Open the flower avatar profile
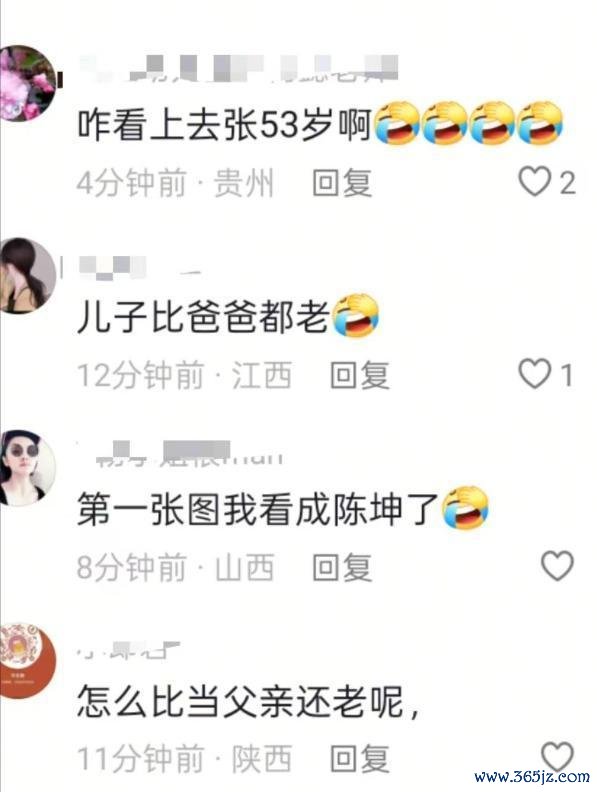Screen dimensions: 597x792 [x=28, y=83]
